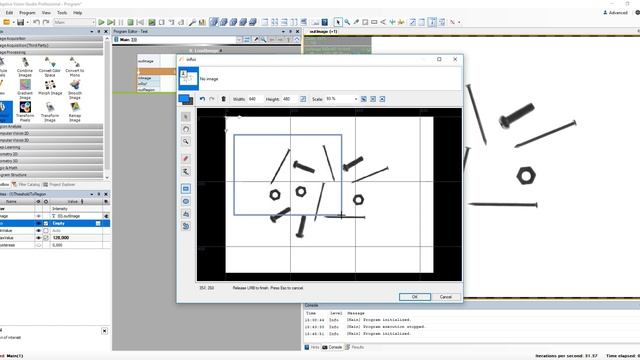Toggle eye visibility in the 0,000 row
Viewport: 640px width, 360px height.
[x=39, y=245]
